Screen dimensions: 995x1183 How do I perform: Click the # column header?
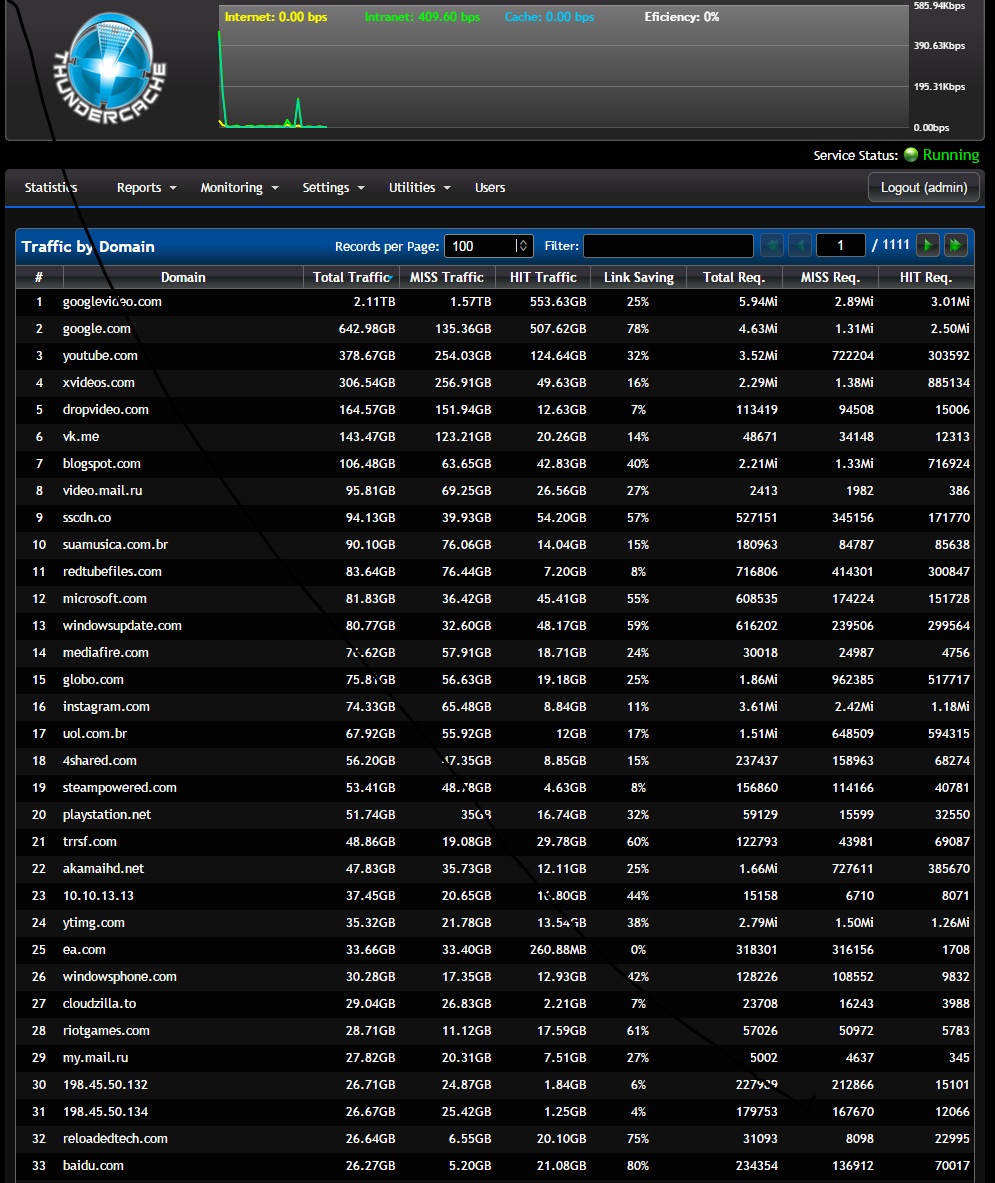pos(39,278)
